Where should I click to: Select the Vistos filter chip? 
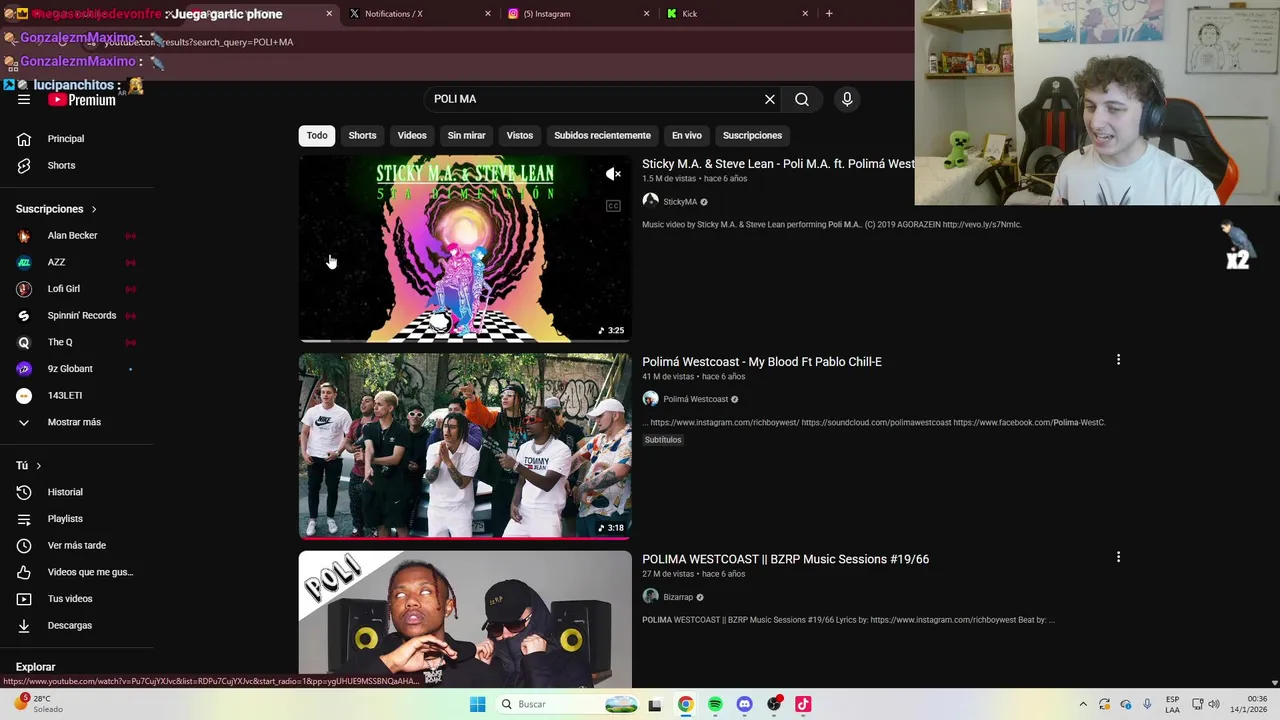[520, 135]
